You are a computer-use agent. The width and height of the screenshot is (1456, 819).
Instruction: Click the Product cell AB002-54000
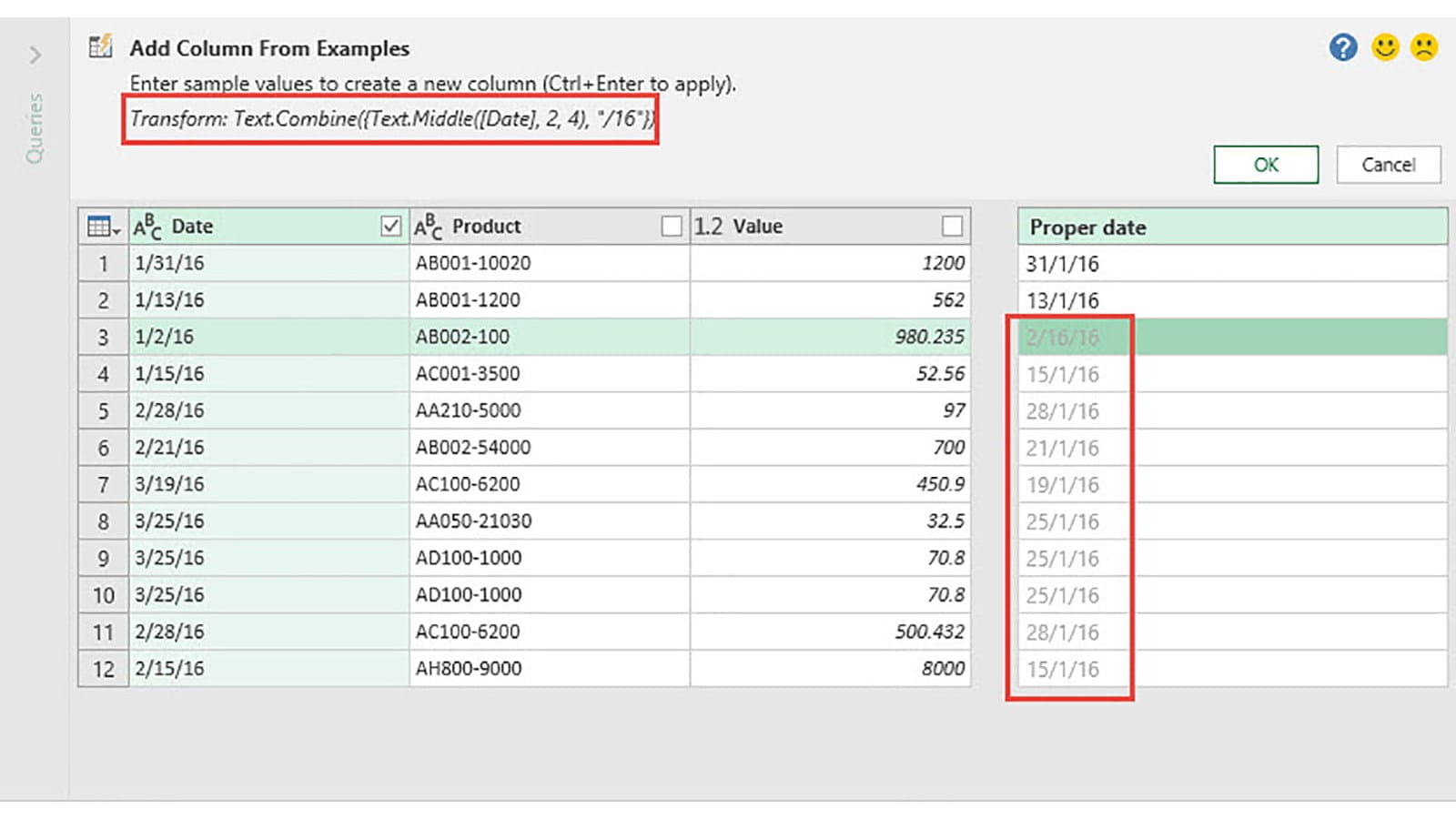473,448
